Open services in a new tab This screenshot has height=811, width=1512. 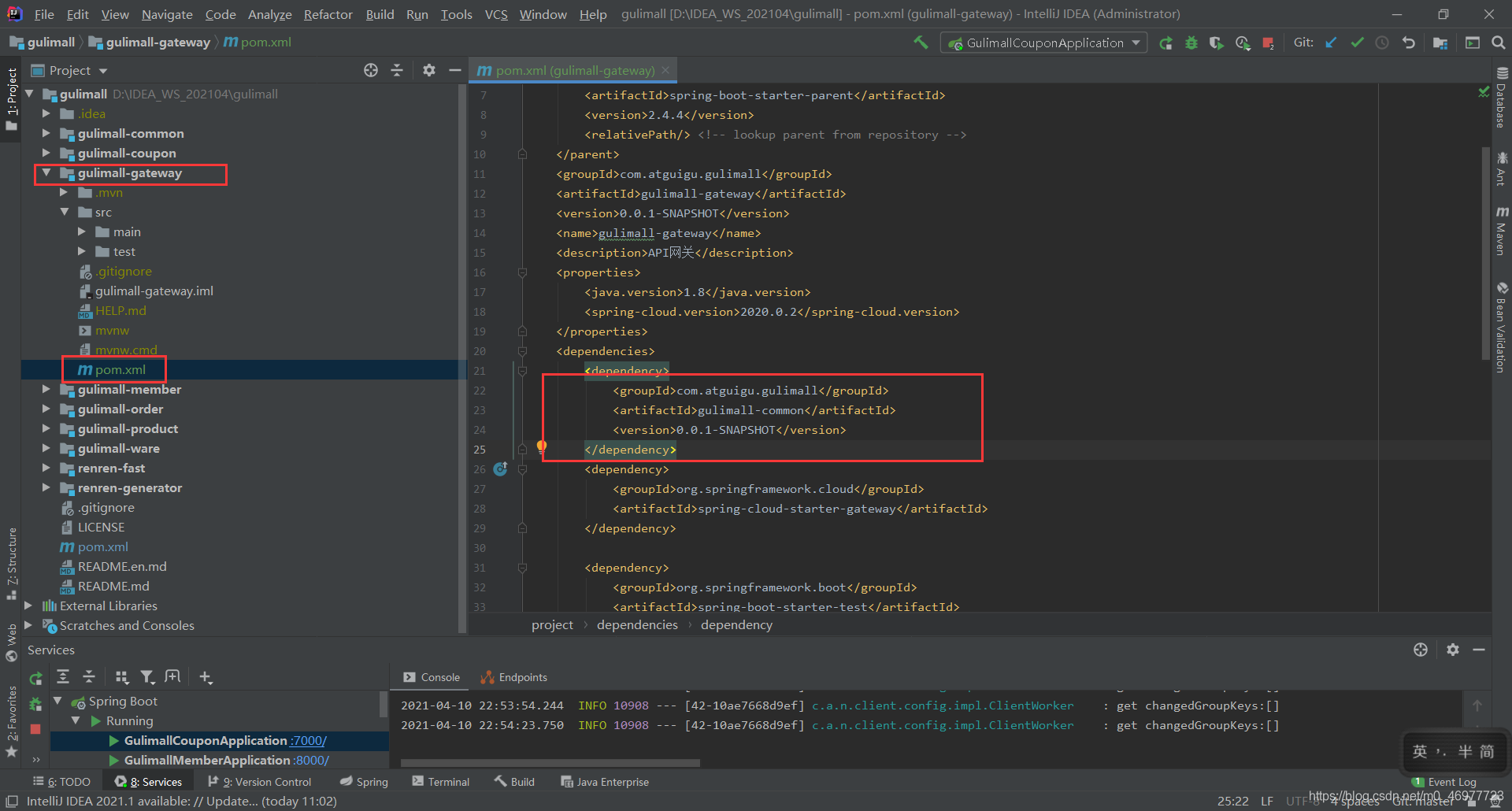(172, 676)
